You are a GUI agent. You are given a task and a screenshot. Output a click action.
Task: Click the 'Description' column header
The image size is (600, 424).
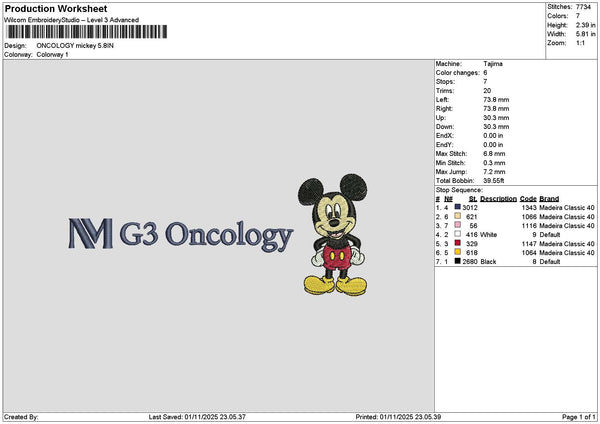pyautogui.click(x=498, y=199)
